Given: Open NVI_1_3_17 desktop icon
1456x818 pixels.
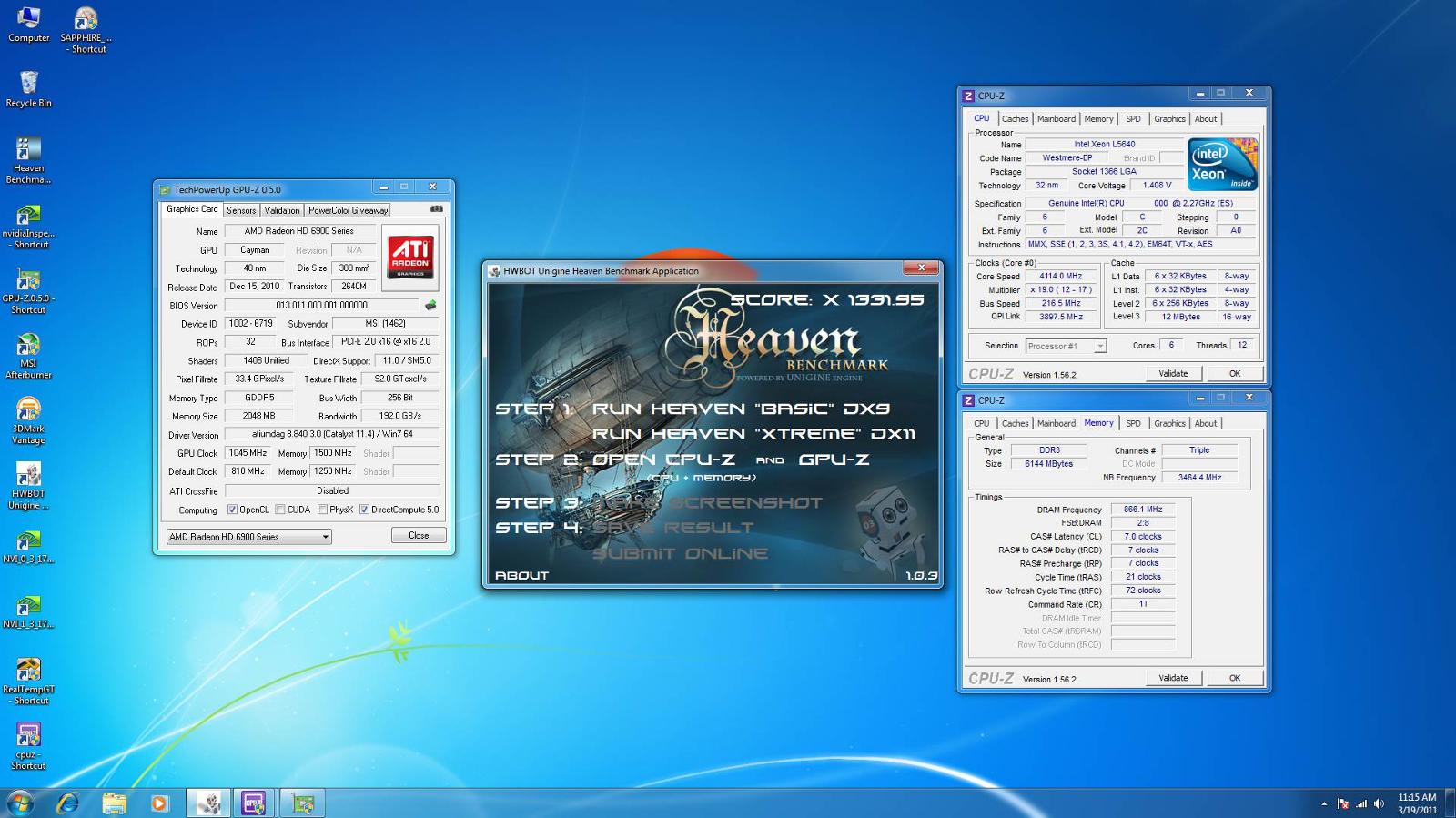Looking at the screenshot, I should point(28,611).
